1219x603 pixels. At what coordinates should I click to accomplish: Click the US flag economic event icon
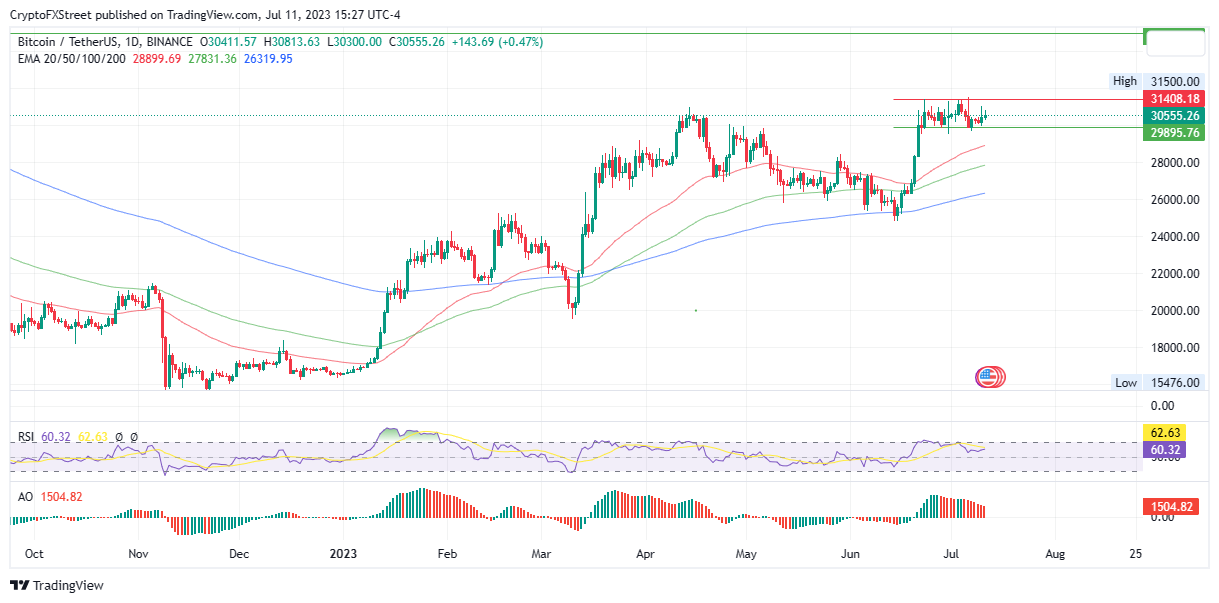click(989, 377)
